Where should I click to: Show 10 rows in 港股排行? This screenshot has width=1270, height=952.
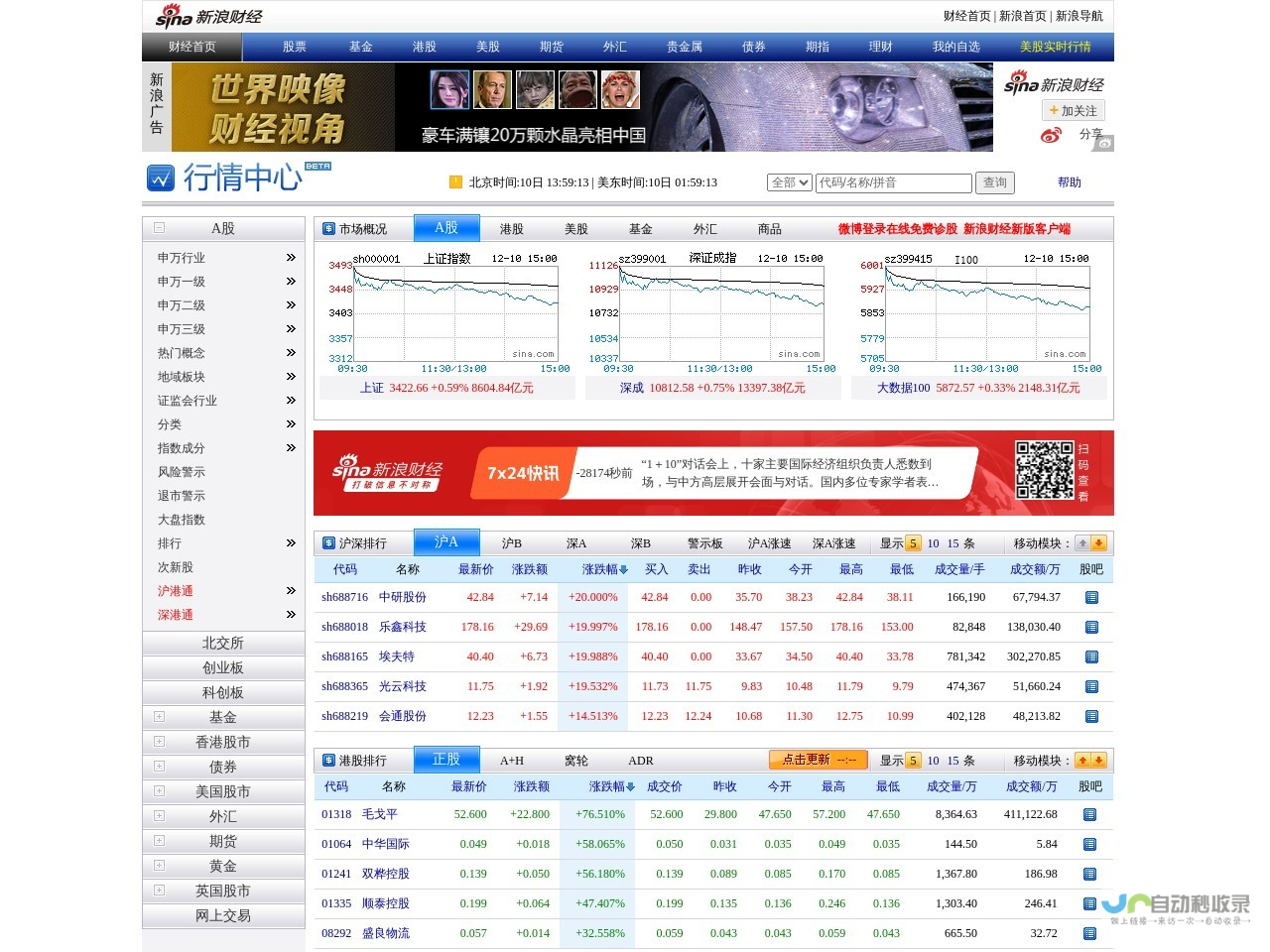[x=933, y=761]
